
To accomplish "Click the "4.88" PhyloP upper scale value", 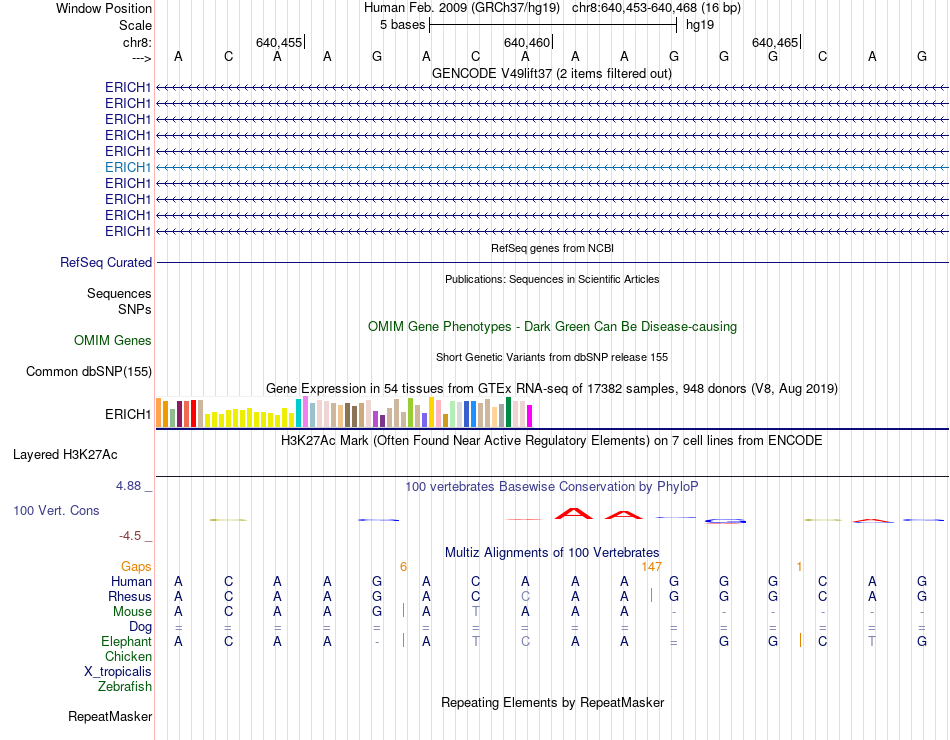I will point(128,486).
